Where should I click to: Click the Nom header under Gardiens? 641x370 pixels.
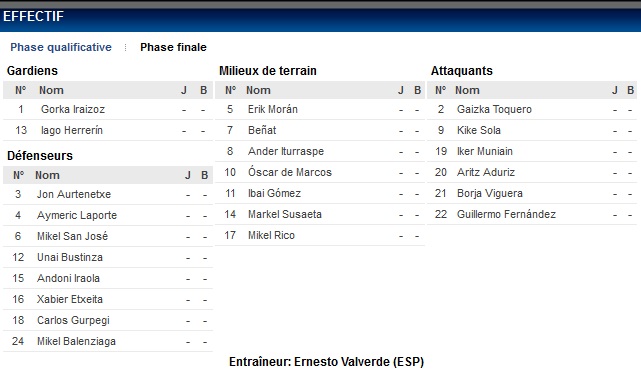51,90
